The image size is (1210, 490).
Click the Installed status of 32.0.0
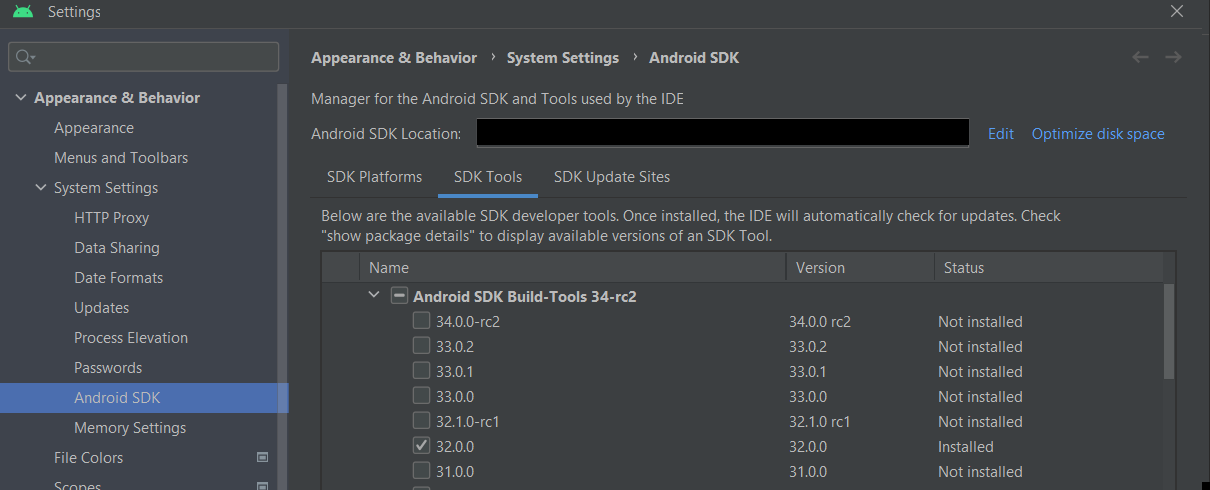966,447
